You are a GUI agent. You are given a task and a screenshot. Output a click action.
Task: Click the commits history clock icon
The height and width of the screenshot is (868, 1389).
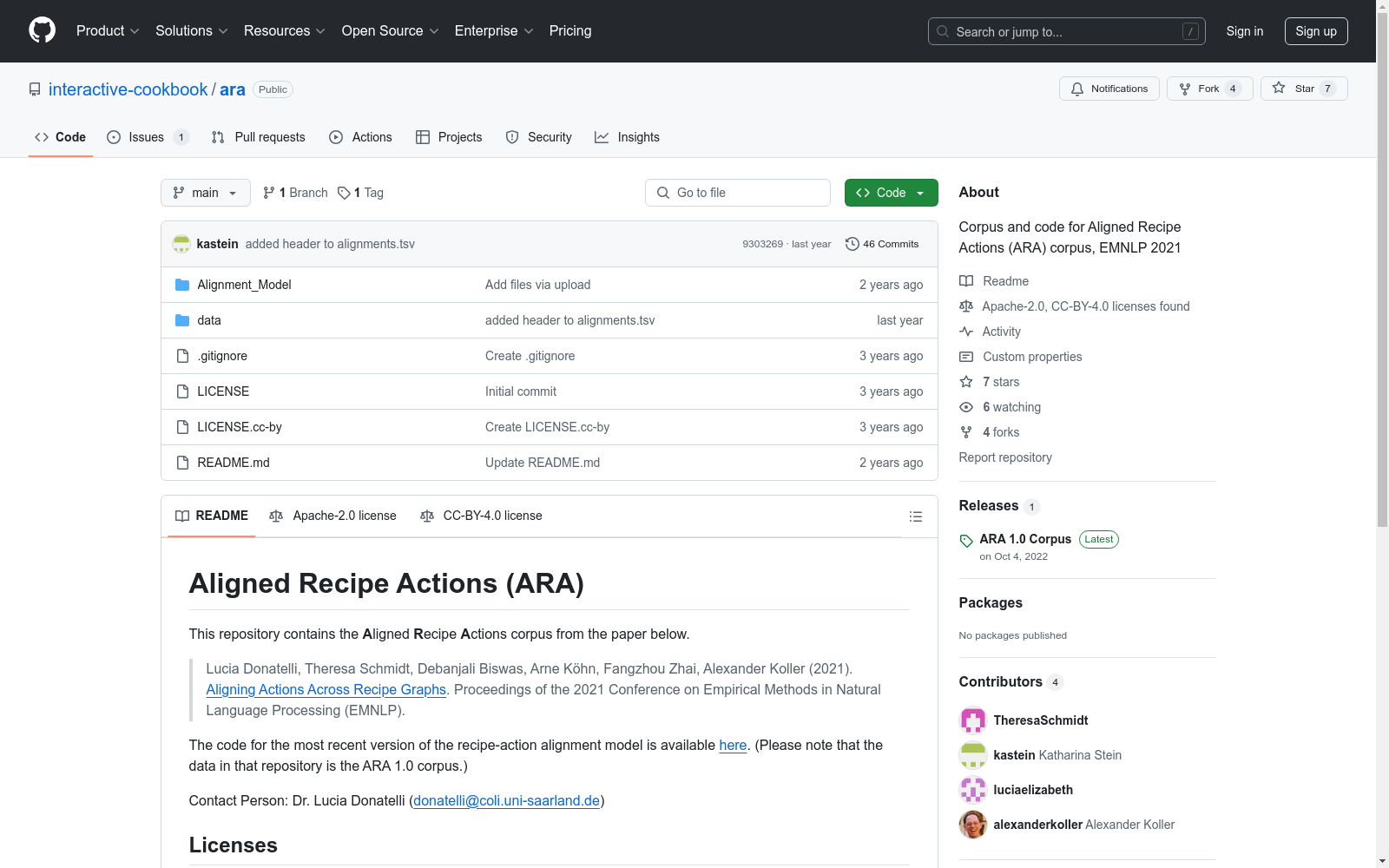click(x=852, y=244)
